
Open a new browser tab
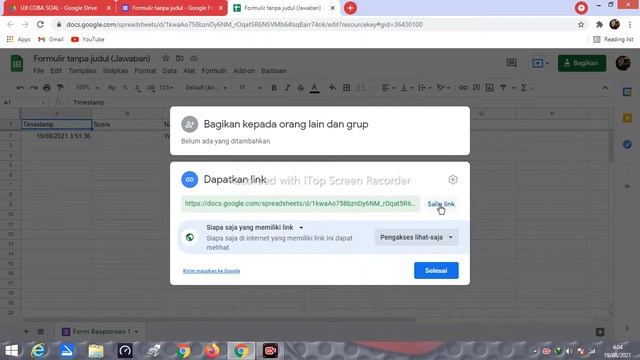[x=350, y=8]
